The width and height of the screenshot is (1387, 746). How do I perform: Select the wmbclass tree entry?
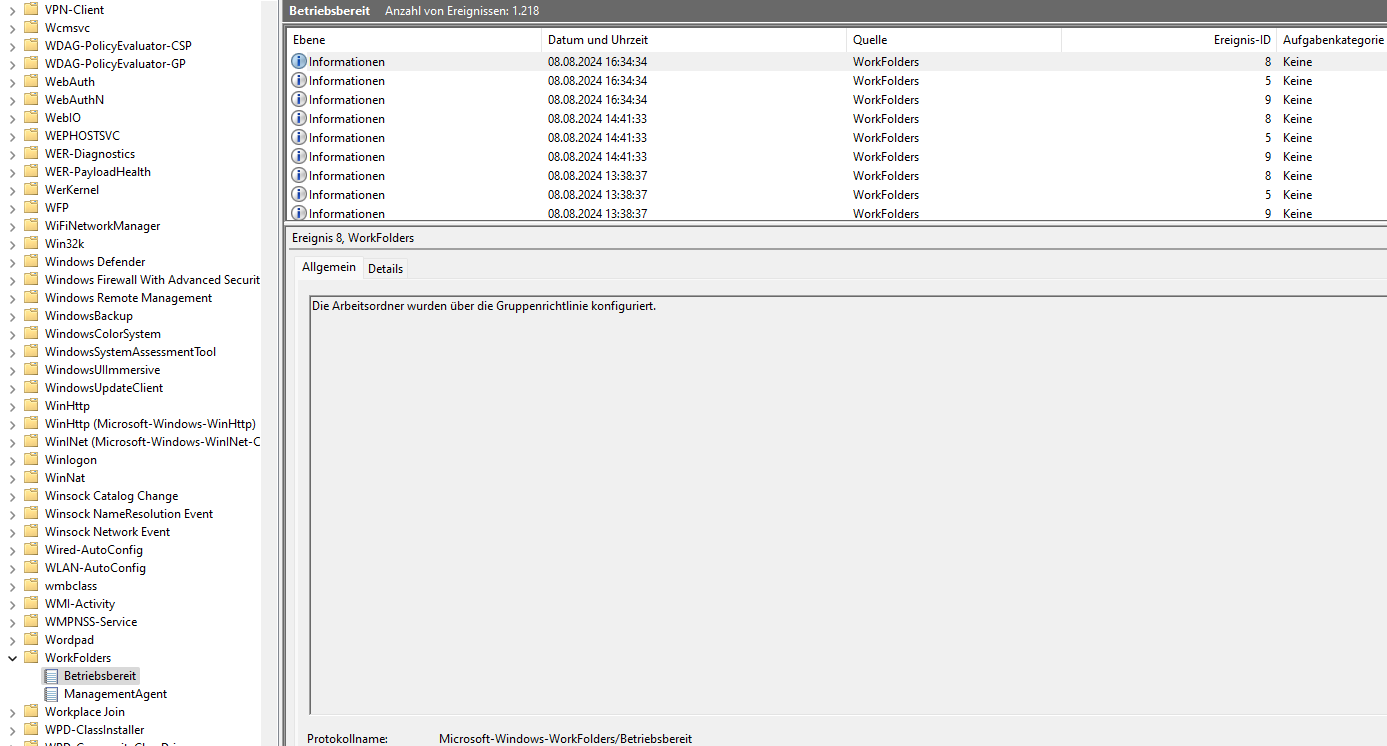click(x=71, y=586)
